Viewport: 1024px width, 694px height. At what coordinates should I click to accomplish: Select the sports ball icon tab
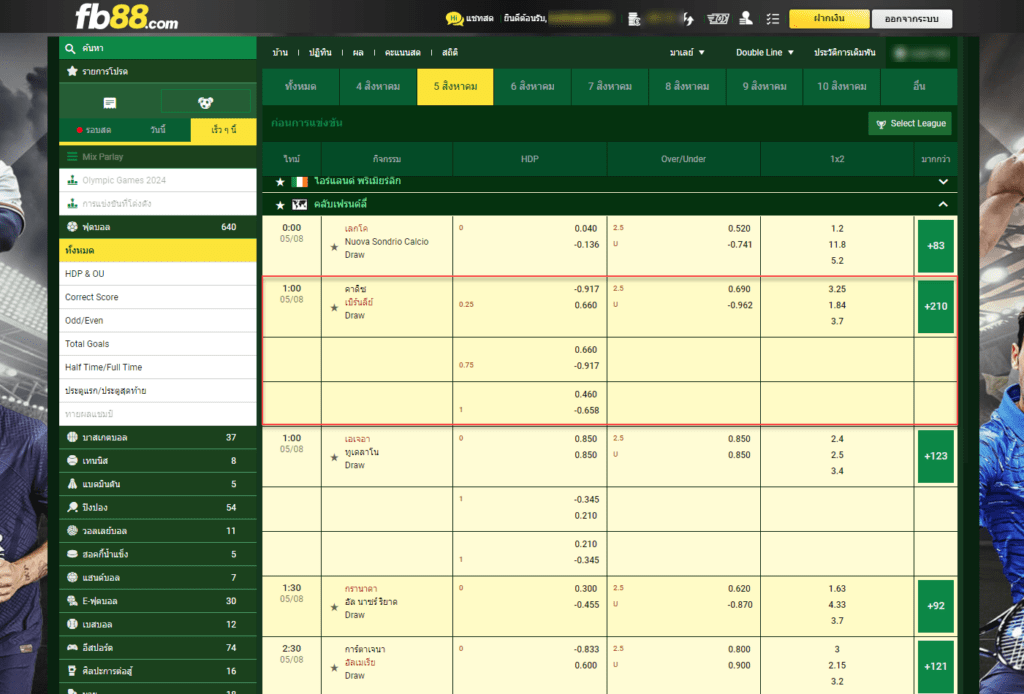click(206, 103)
